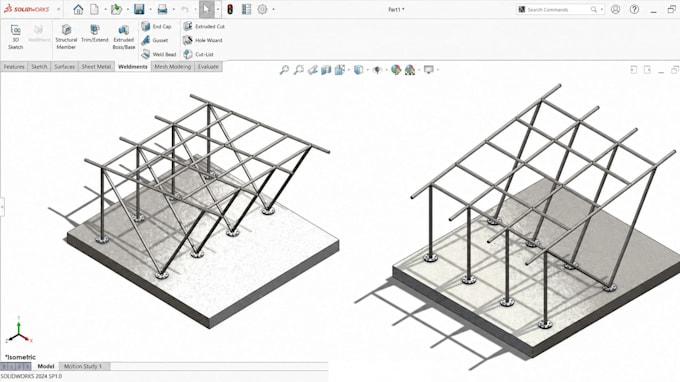This screenshot has height=382, width=680.
Task: Switch to the Evaluate tab
Action: pyautogui.click(x=208, y=67)
